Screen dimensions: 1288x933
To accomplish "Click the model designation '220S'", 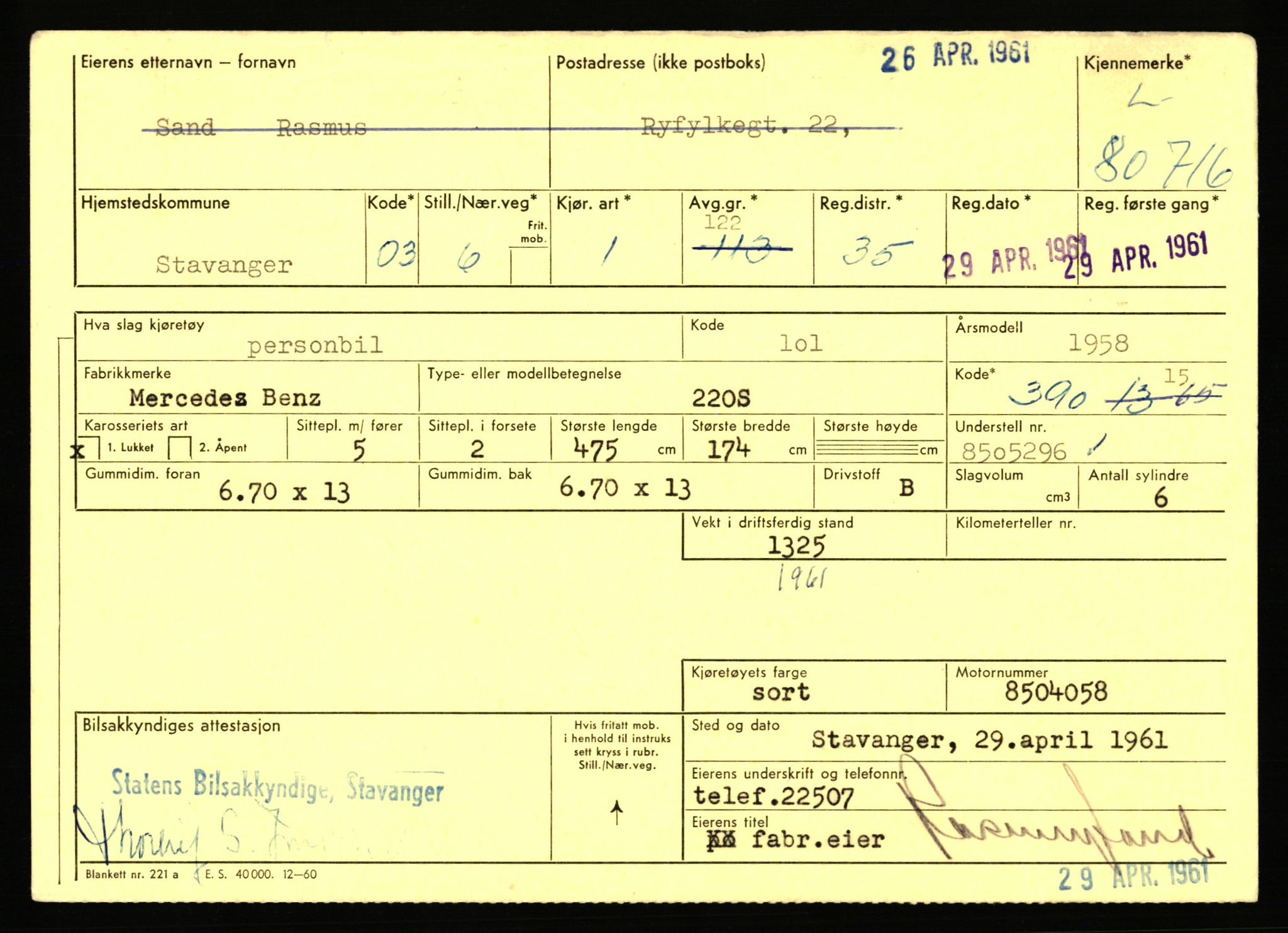I will 721,398.
